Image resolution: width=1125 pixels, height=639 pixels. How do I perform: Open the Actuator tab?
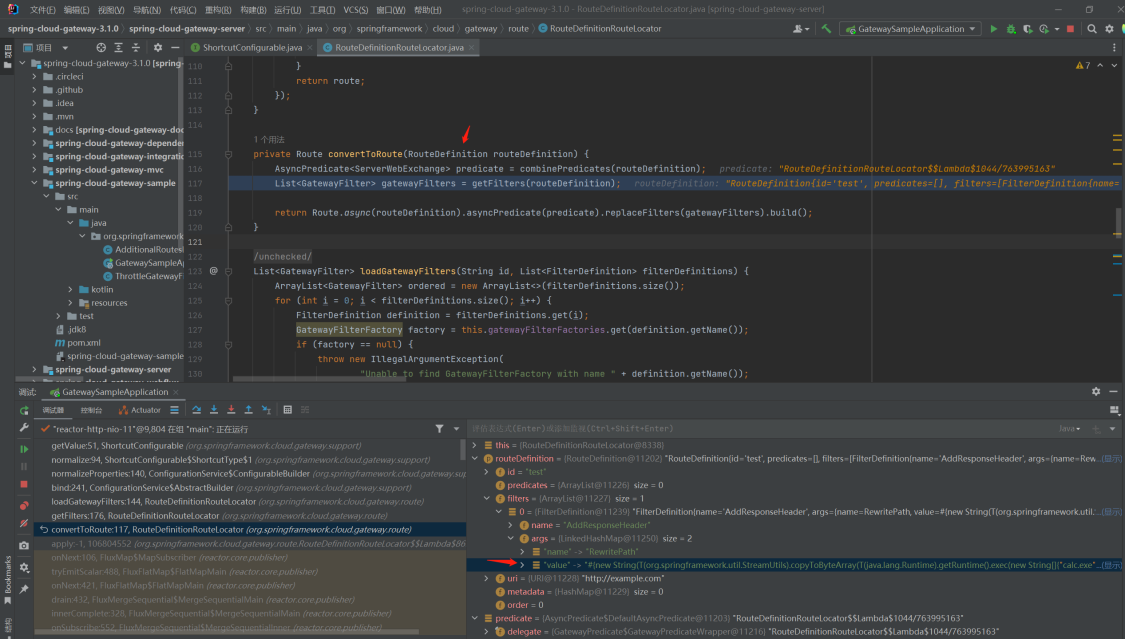[140, 410]
